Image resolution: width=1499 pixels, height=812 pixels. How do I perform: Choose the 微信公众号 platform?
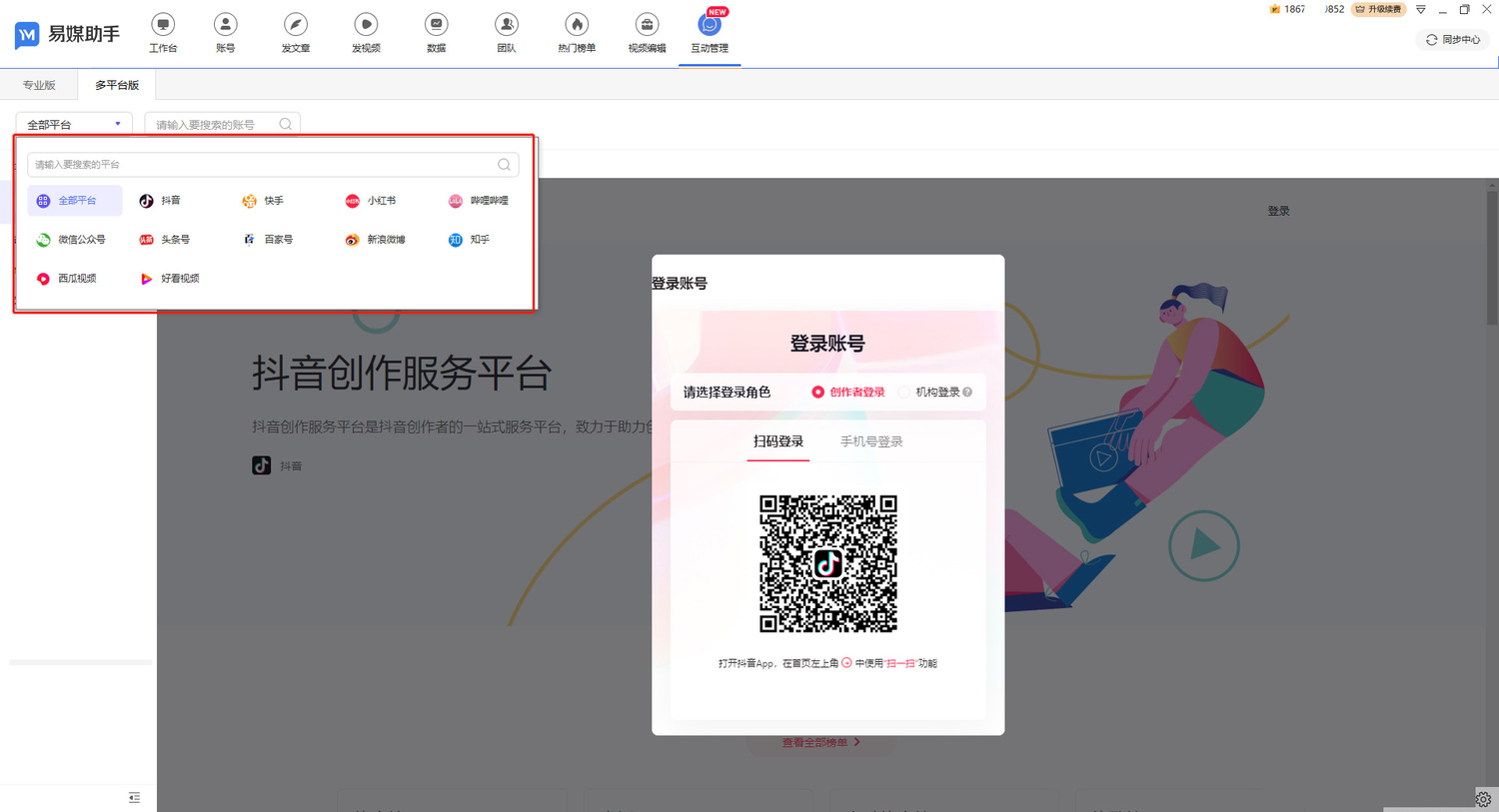coord(71,240)
